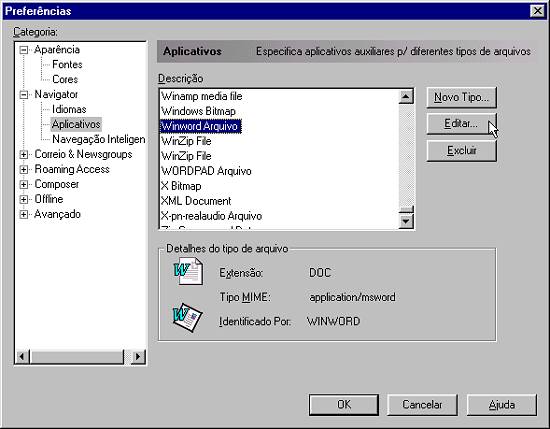Close the Preferências dialog window

click(x=537, y=11)
